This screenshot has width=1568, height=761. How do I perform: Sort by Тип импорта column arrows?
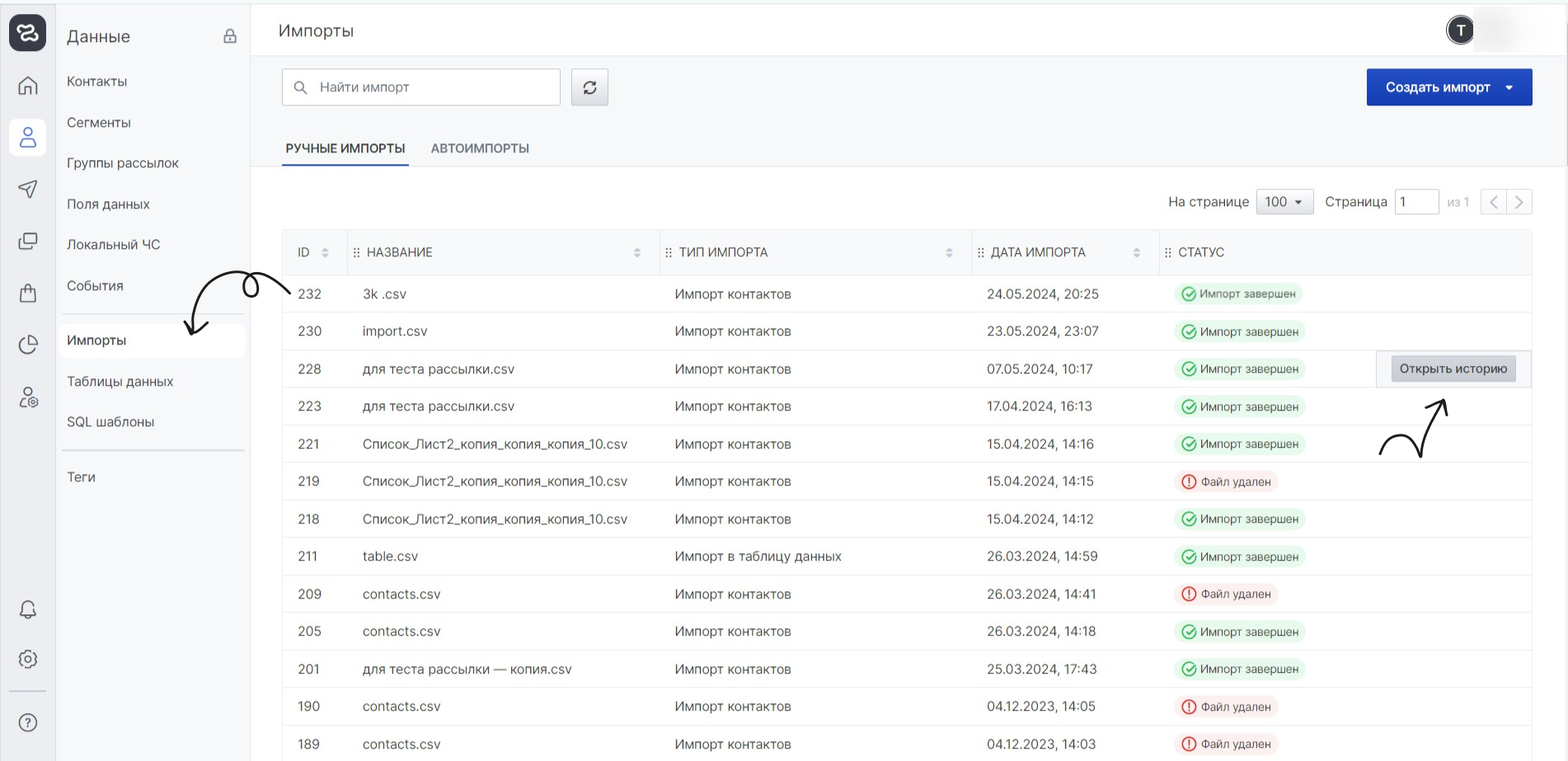click(x=949, y=252)
